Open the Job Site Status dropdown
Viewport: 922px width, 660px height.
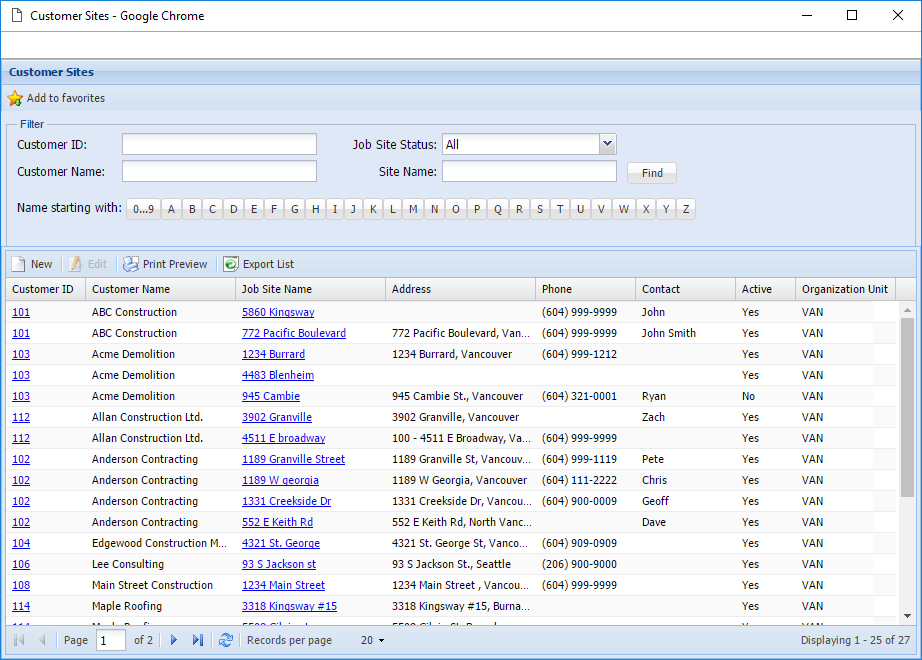(x=607, y=144)
